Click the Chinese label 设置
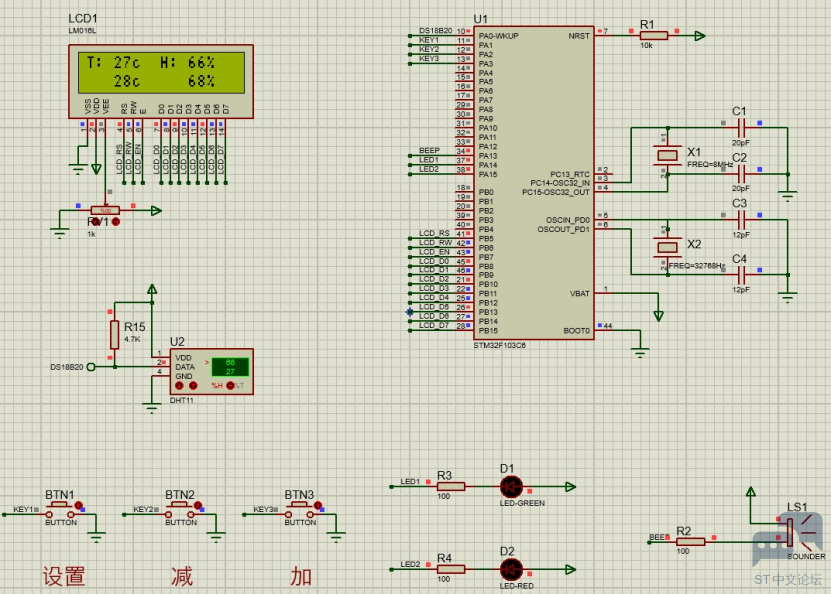 [64, 576]
